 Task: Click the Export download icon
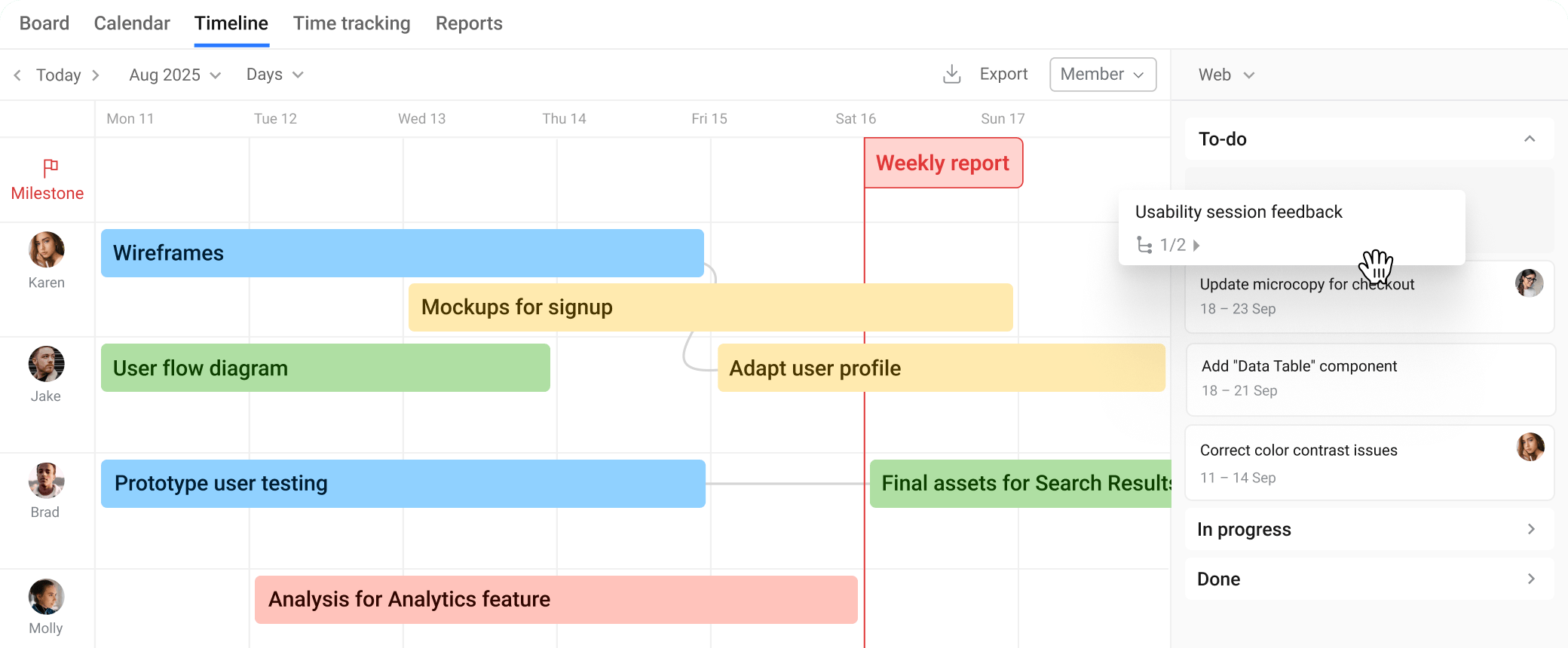click(952, 74)
